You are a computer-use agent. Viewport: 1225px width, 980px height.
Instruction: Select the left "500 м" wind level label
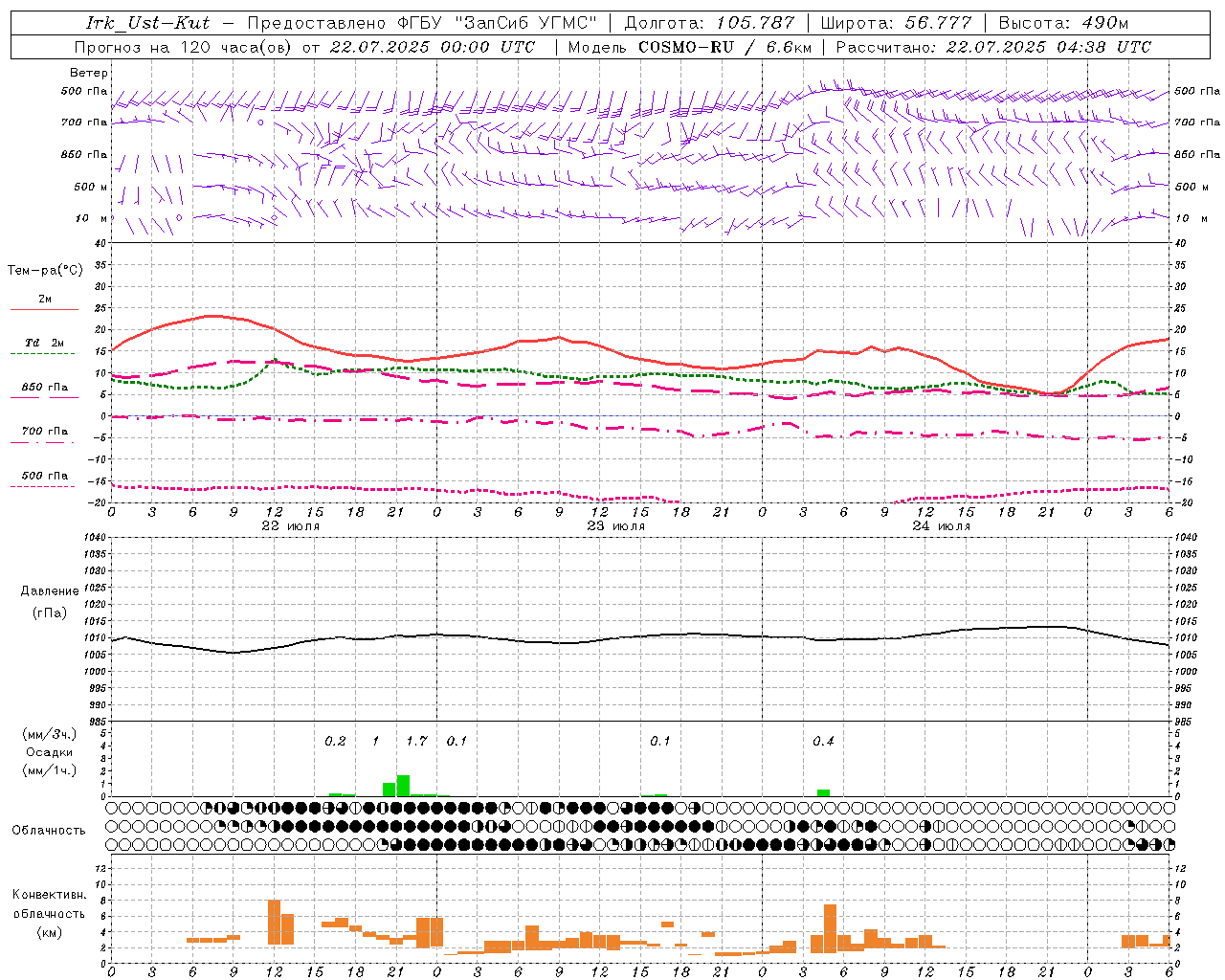(x=91, y=187)
